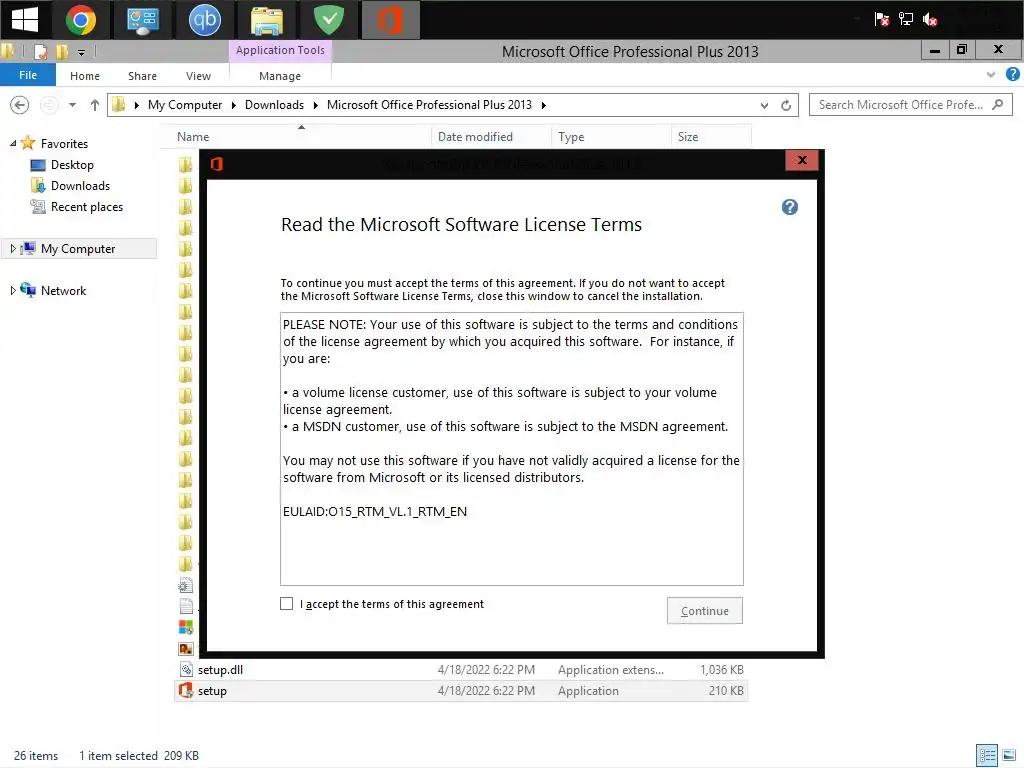The image size is (1024, 768).
Task: Switch to large icons view in status bar
Action: 1009,756
